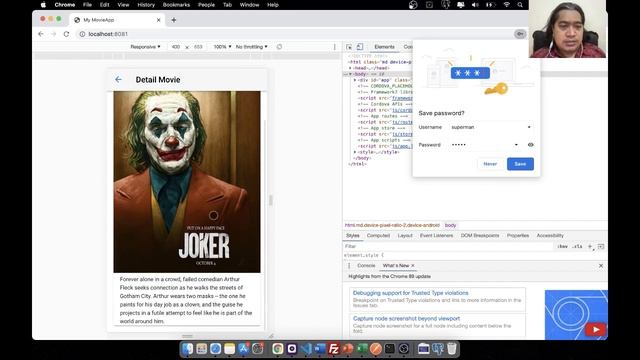Image resolution: width=640 pixels, height=360 pixels.
Task: Open the Bookmarks menu
Action: coord(176,5)
